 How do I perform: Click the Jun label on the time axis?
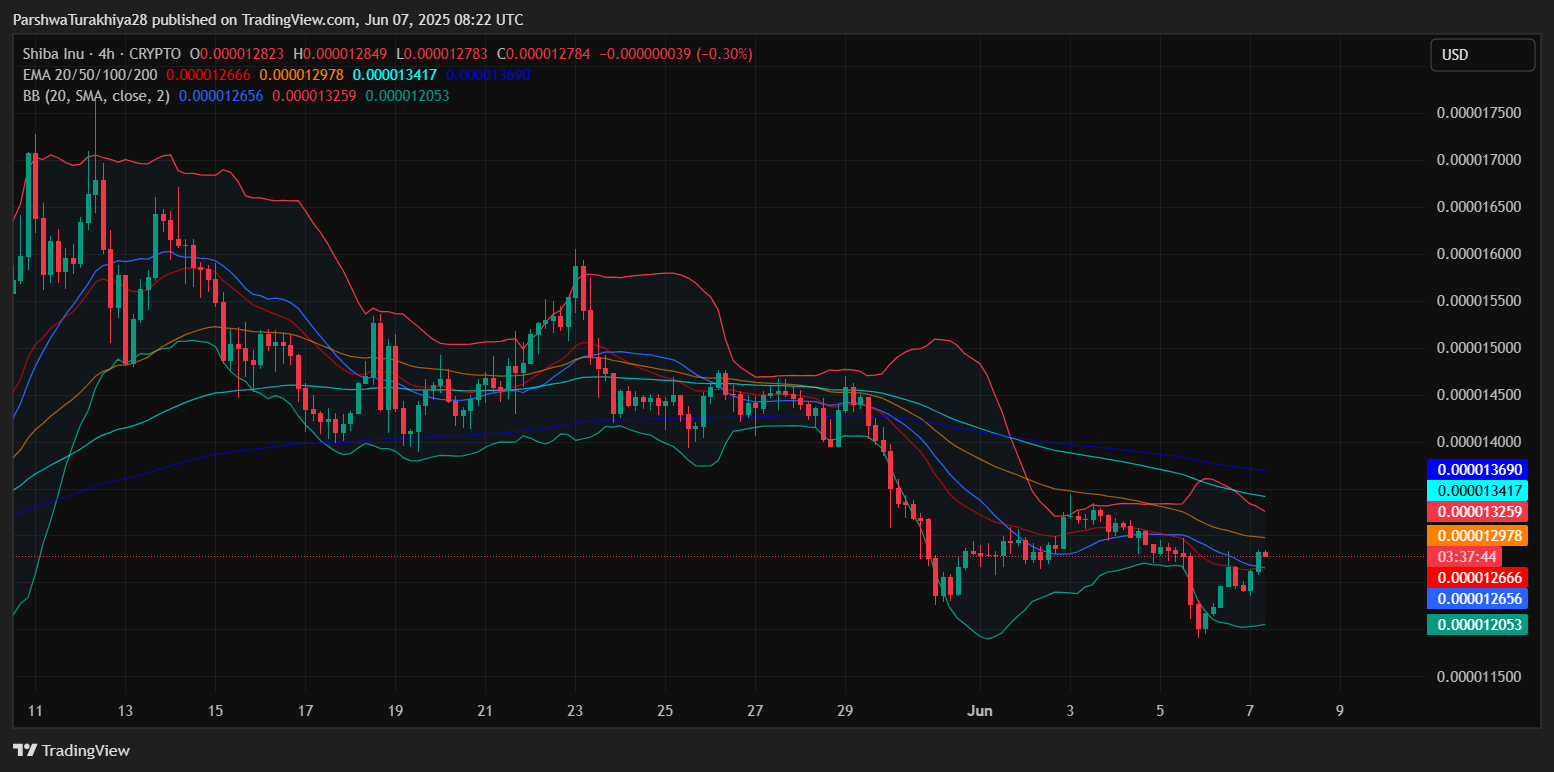point(979,711)
